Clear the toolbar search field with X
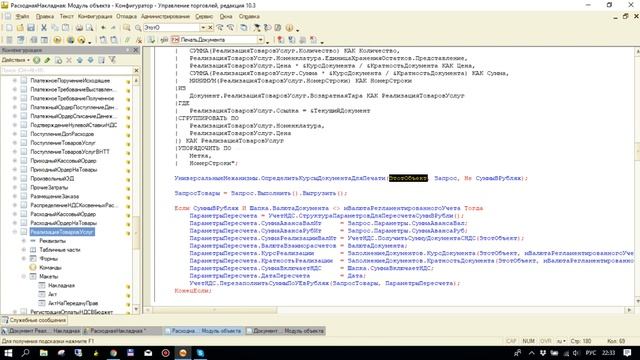 (210, 27)
